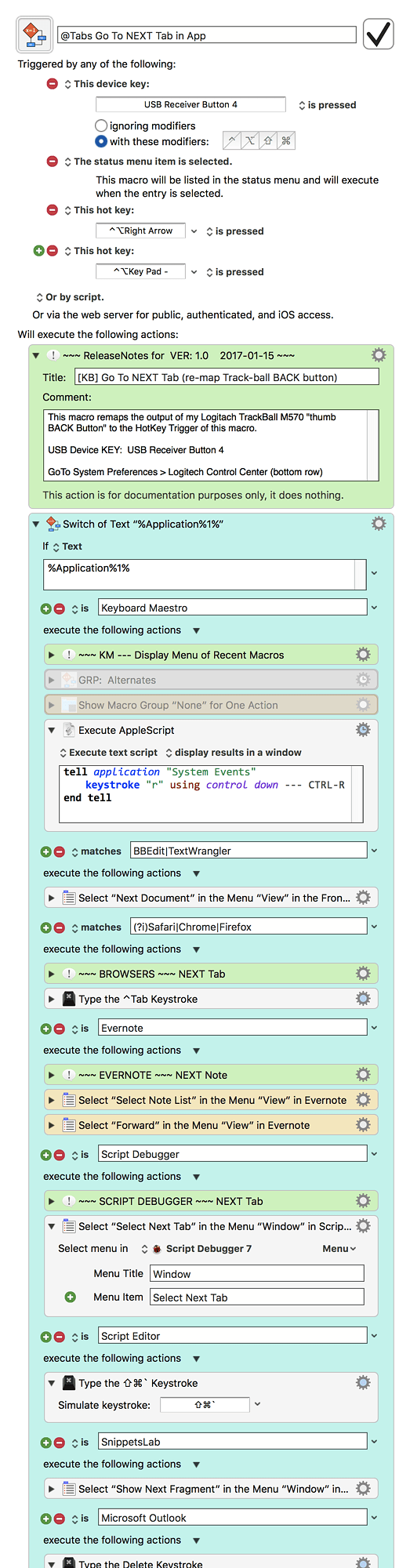Click the macro icon next to the name
Image resolution: width=410 pixels, height=1568 pixels.
click(x=34, y=34)
